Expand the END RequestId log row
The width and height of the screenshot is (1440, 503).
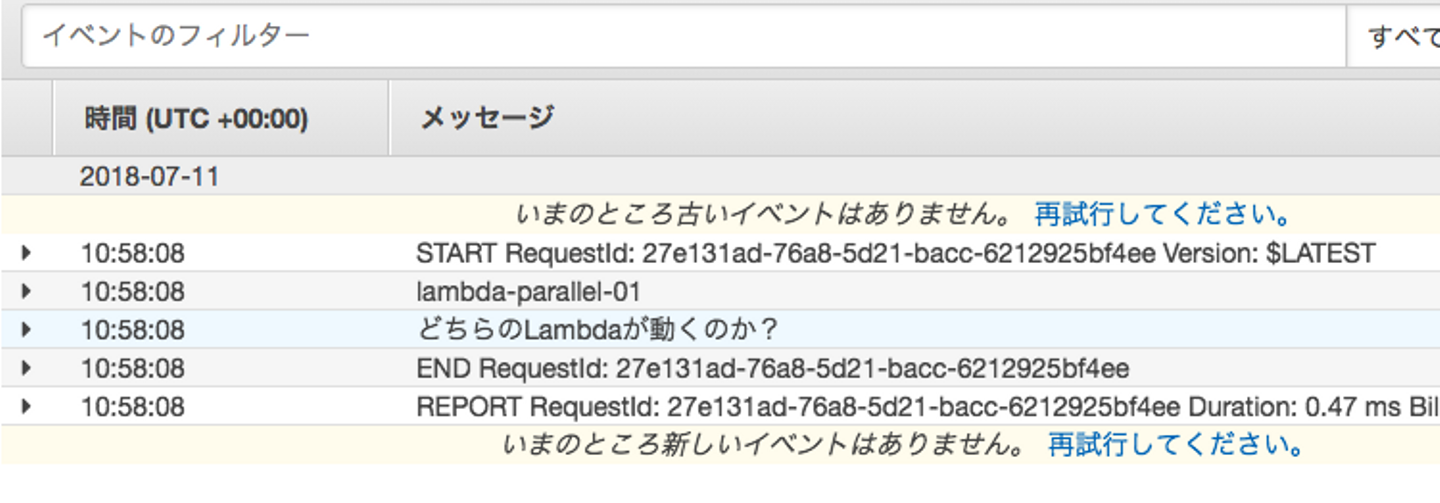point(26,368)
